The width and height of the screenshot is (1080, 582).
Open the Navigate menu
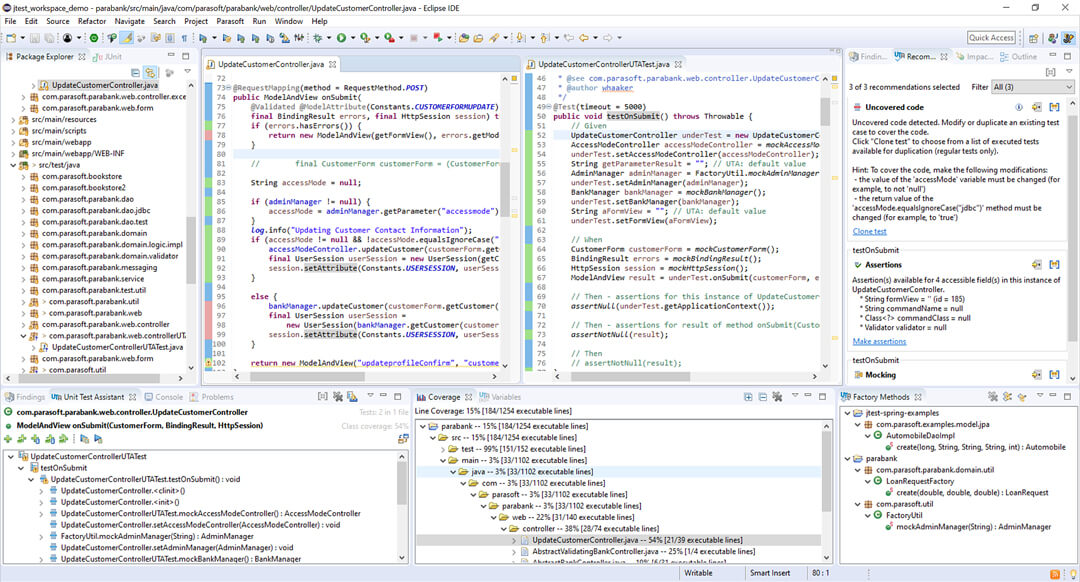click(129, 21)
